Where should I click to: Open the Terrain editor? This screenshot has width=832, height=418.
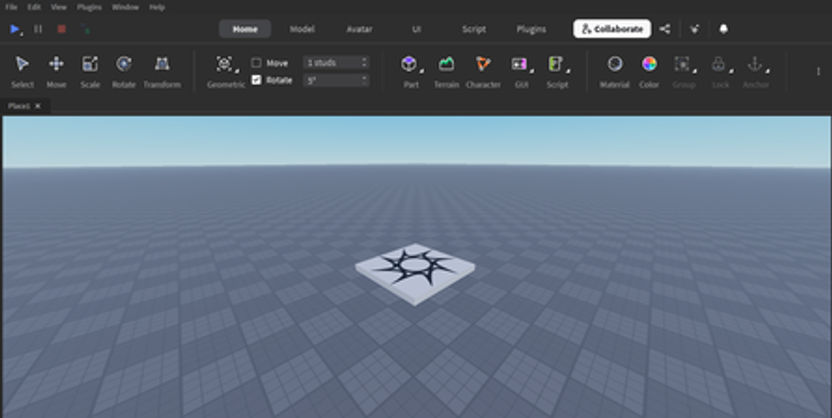446,71
